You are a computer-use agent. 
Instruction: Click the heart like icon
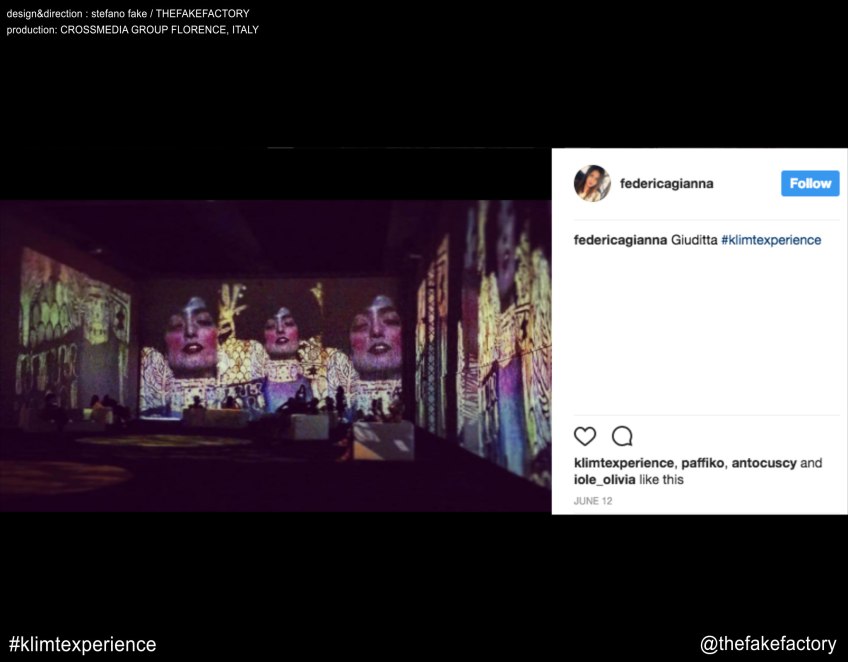(585, 436)
